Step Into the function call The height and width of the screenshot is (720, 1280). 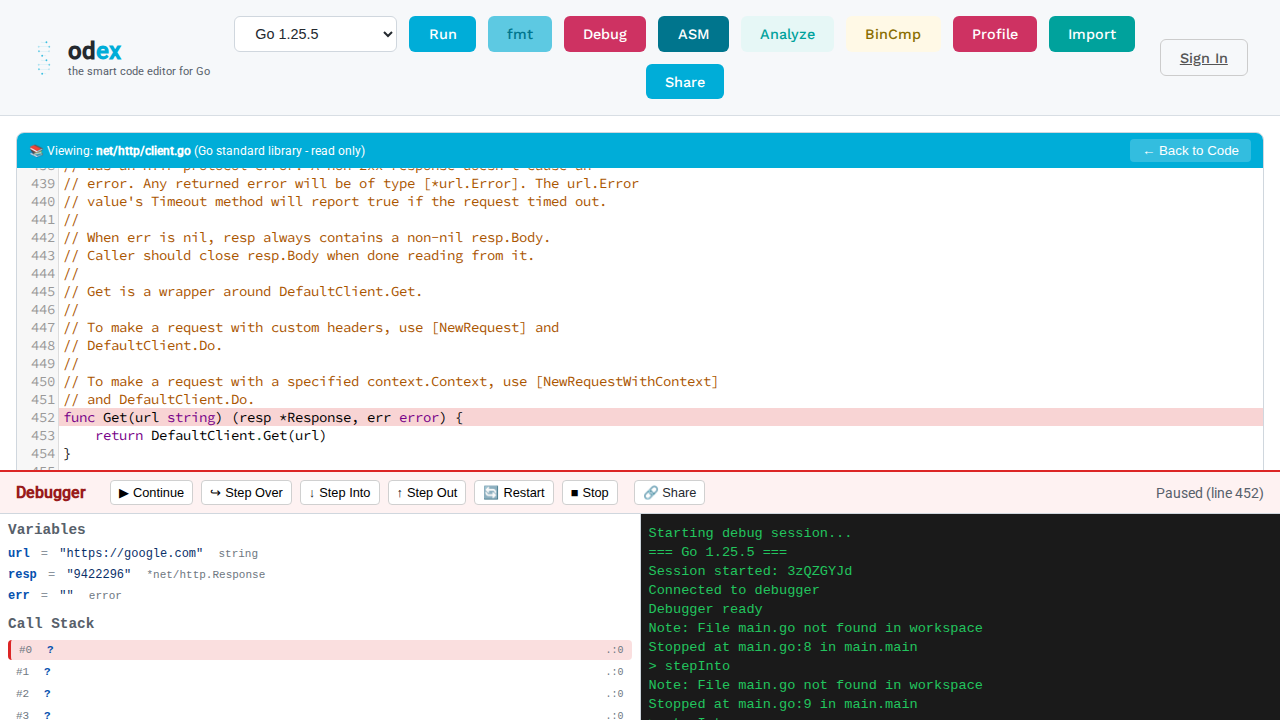click(339, 492)
